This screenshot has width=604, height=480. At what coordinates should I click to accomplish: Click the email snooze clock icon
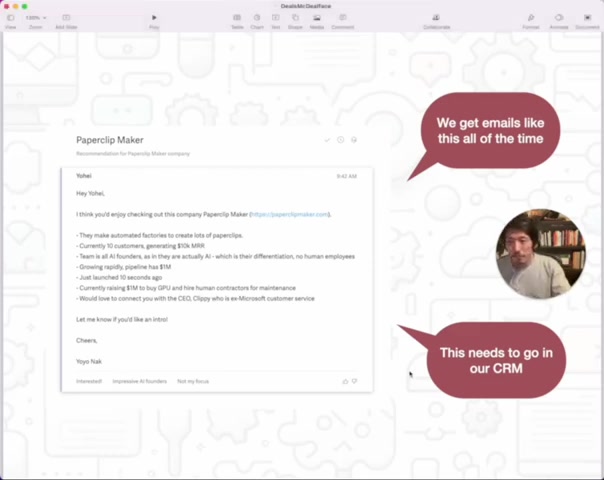pos(341,139)
